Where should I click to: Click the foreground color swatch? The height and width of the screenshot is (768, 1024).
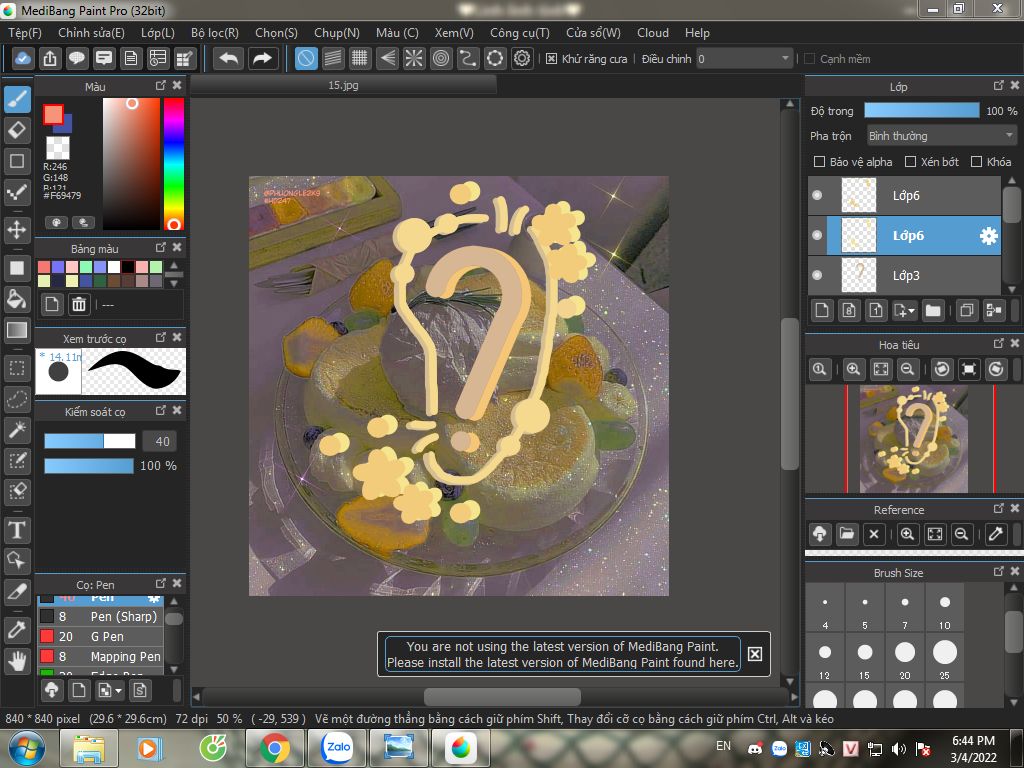[53, 115]
